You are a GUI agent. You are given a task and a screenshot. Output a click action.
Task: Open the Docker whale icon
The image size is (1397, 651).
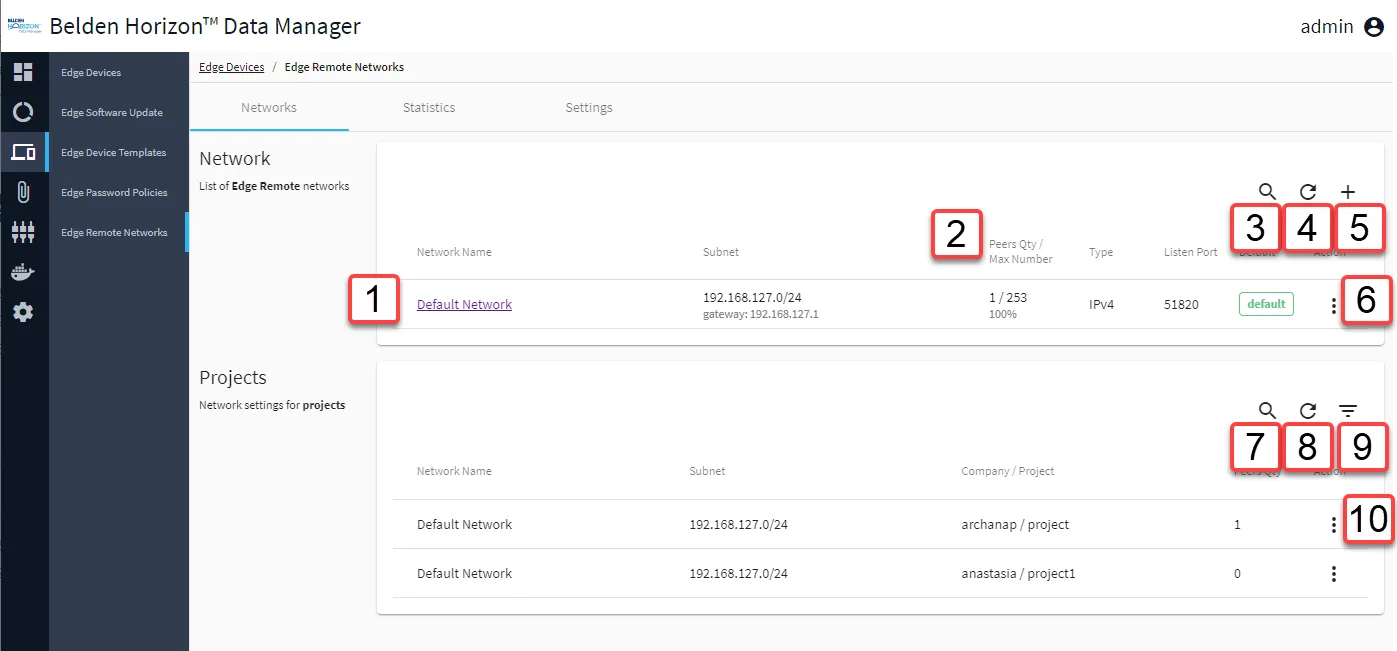[x=23, y=272]
